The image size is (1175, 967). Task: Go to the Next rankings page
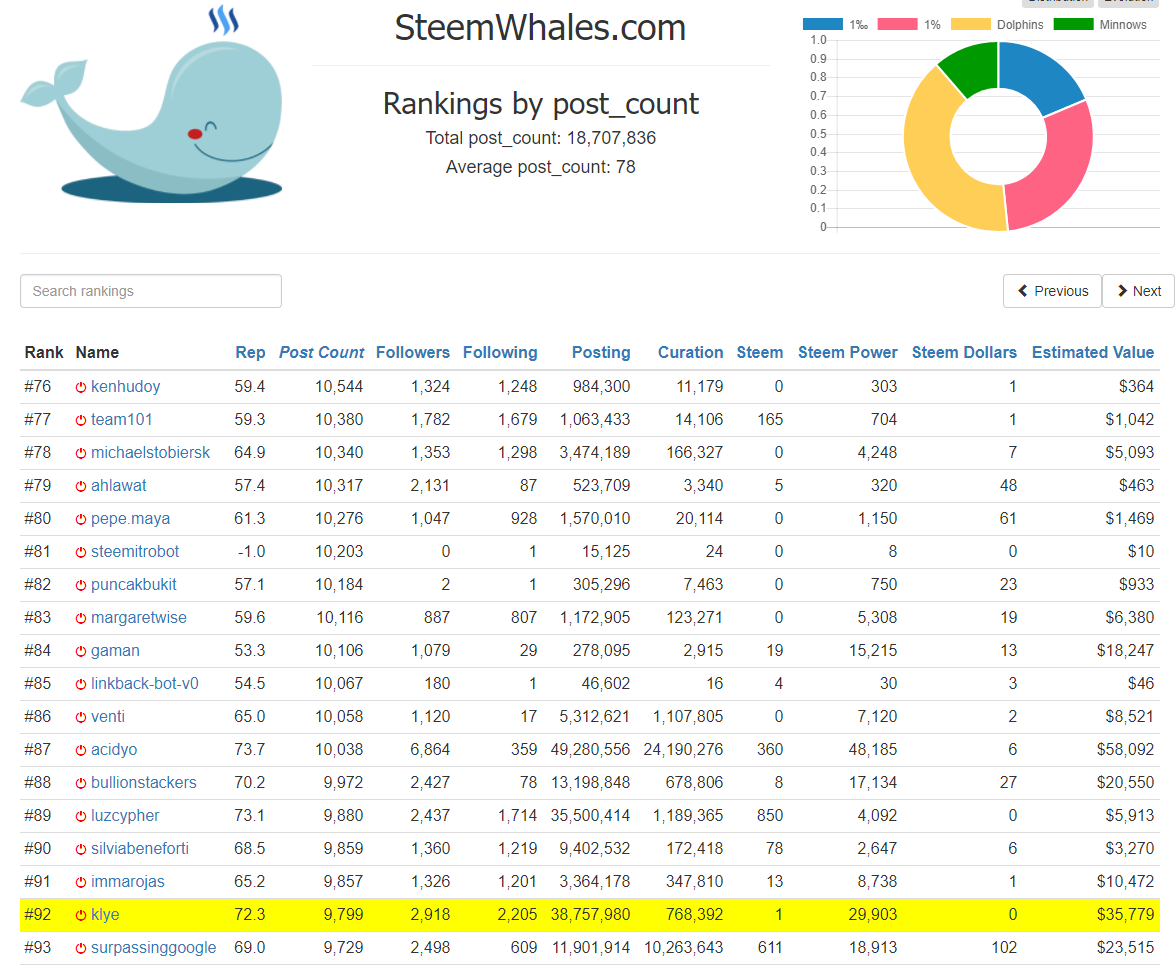(1138, 291)
